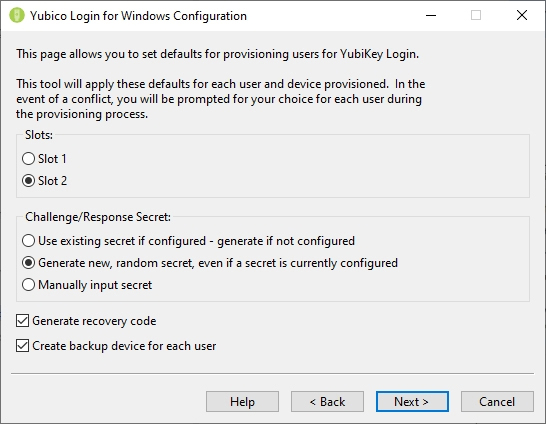Click the window title text in title bar
Screen dimensions: 546x424
click(x=138, y=16)
